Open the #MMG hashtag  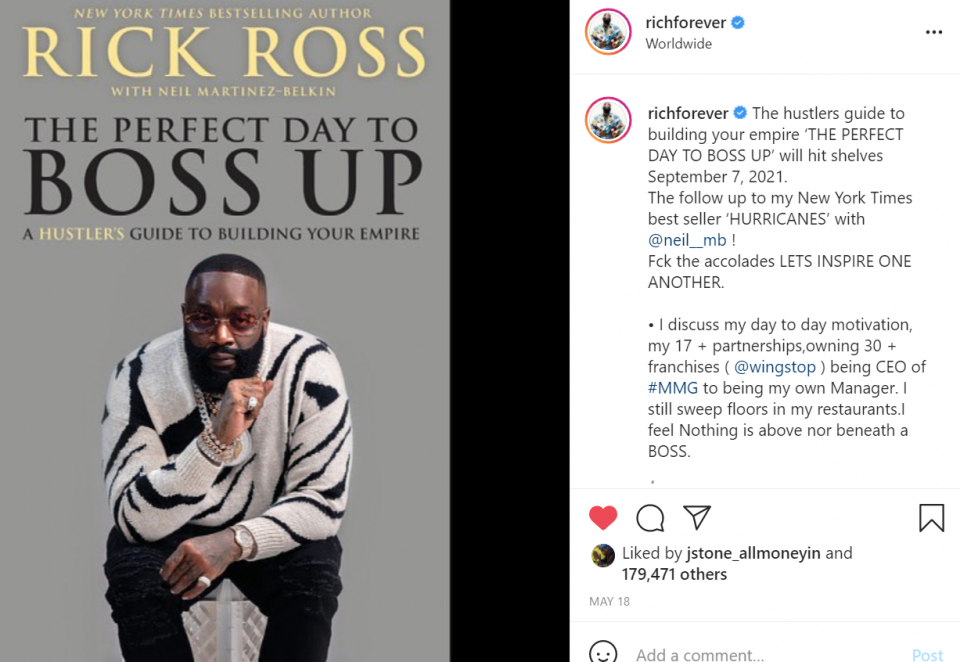point(673,388)
